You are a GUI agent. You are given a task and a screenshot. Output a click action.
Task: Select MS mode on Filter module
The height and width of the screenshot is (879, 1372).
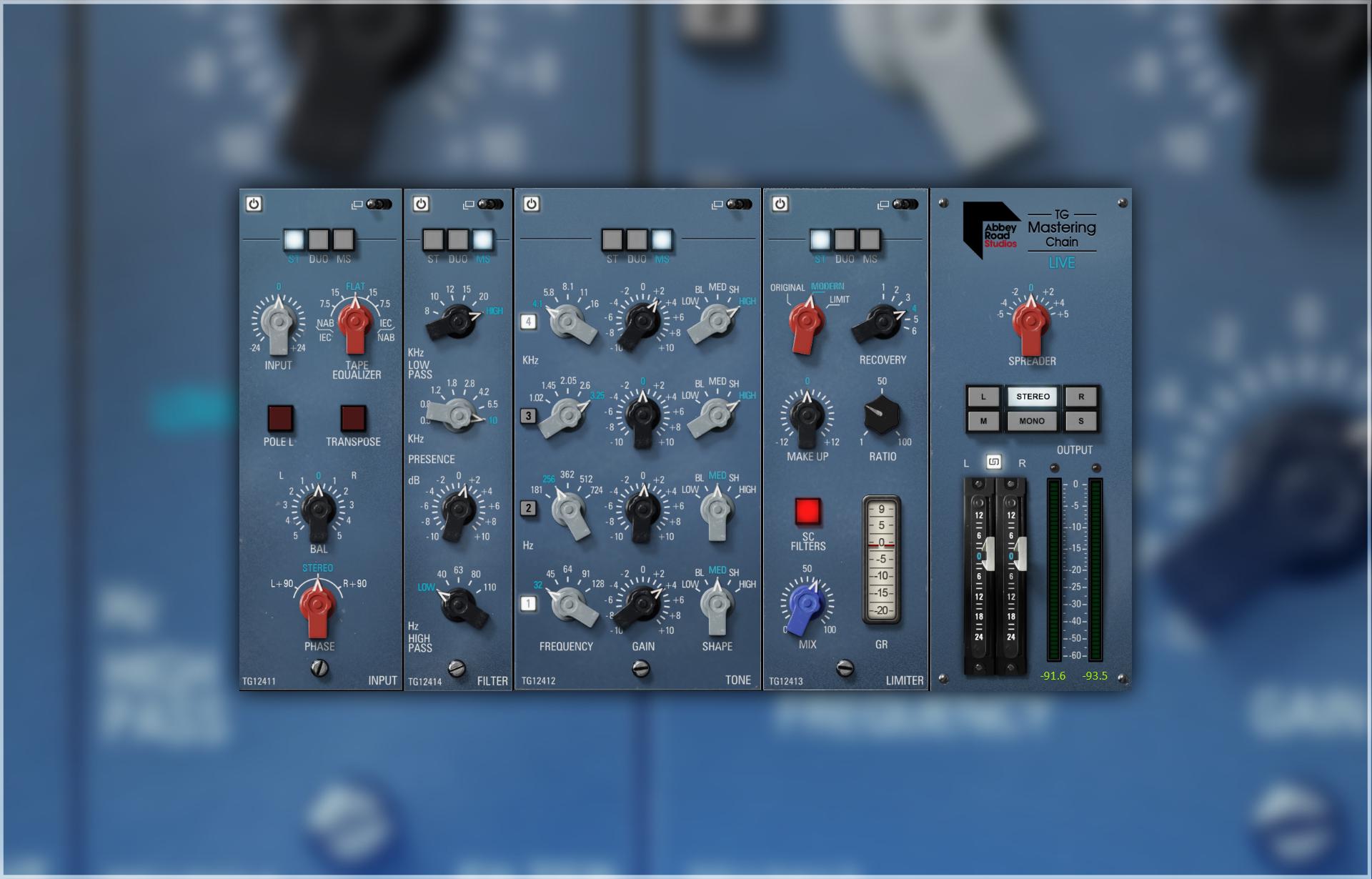click(483, 239)
